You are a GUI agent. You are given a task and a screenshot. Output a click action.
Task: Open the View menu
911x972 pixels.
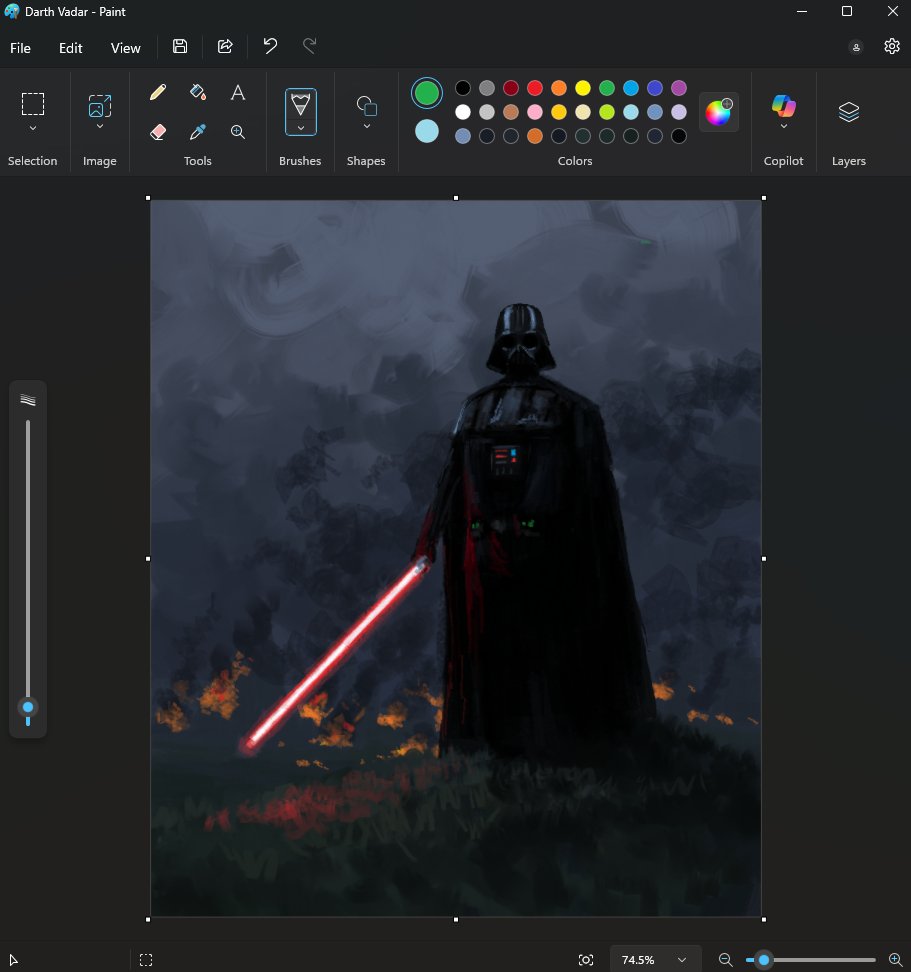pyautogui.click(x=125, y=47)
